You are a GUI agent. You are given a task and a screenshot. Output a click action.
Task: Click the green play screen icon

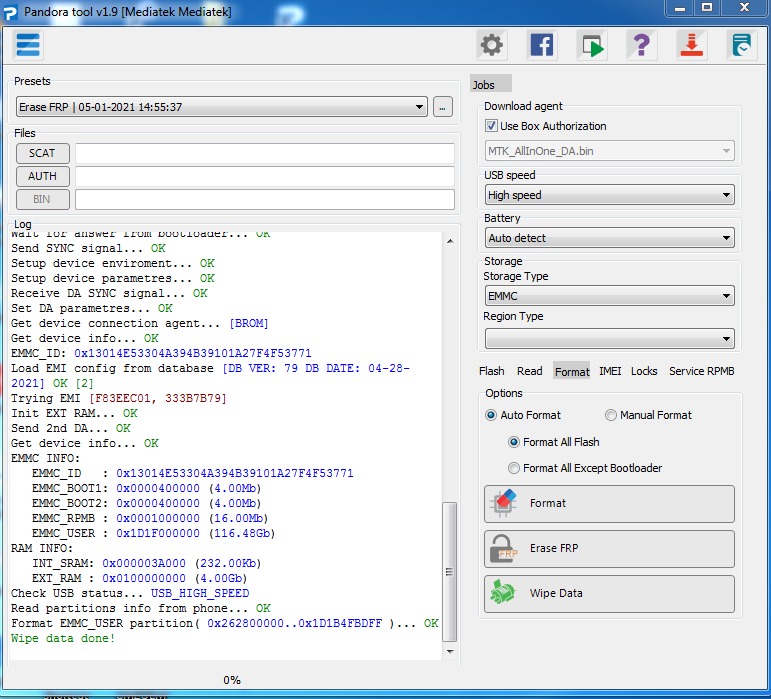(592, 45)
